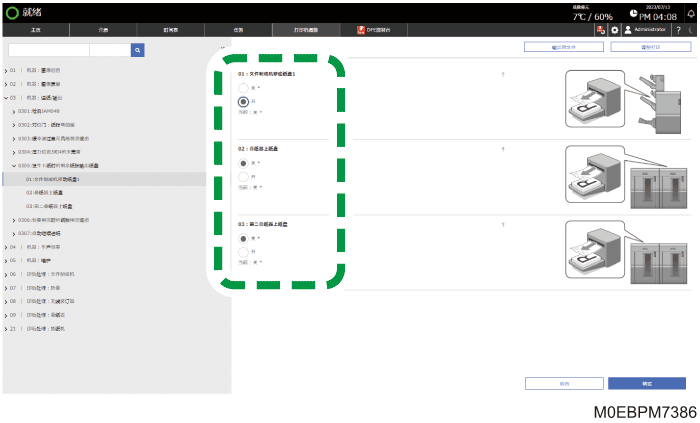Image resolution: width=700 pixels, height=423 pixels.
Task: Select the second radio option under setting 02
Action: (243, 177)
